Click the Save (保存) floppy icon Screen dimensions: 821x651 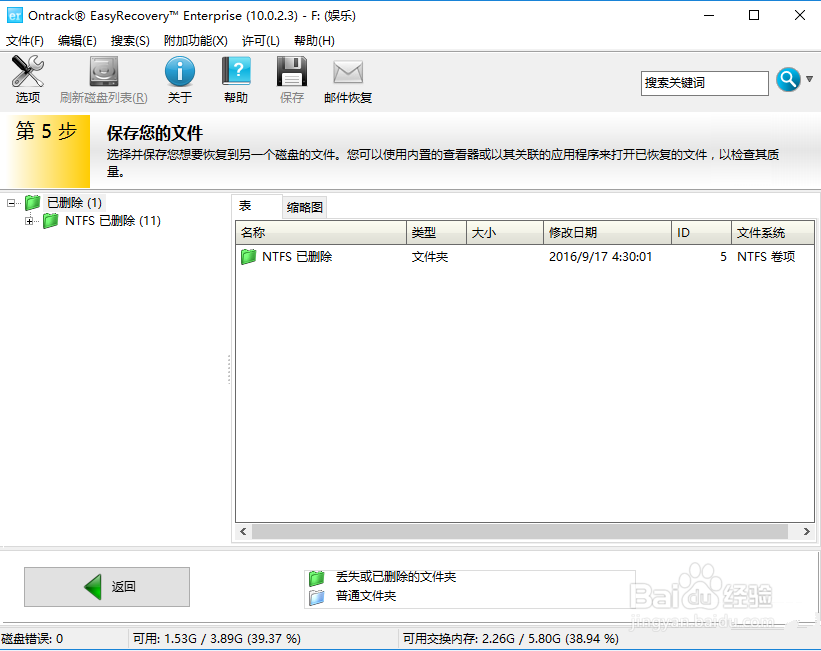(292, 72)
